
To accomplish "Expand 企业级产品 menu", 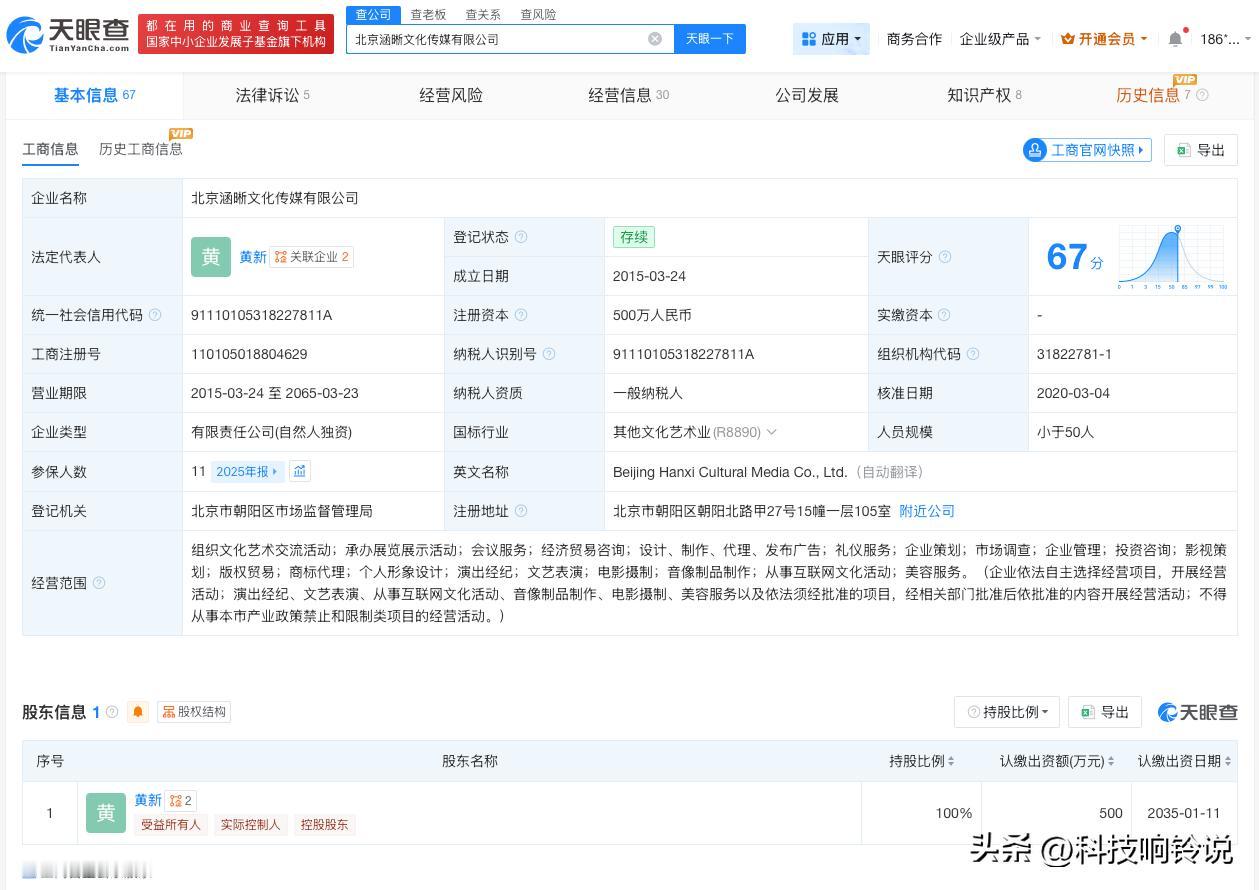I will pos(1000,39).
